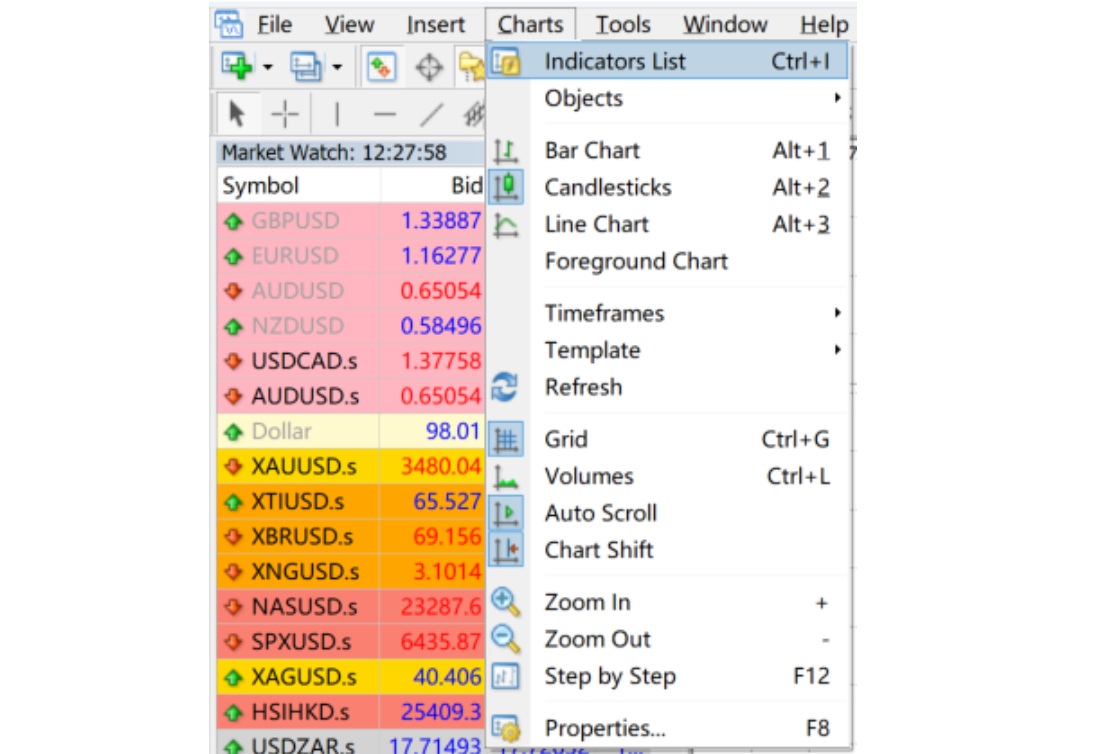The height and width of the screenshot is (754, 1102).
Task: Click the Properties gear icon
Action: (506, 728)
